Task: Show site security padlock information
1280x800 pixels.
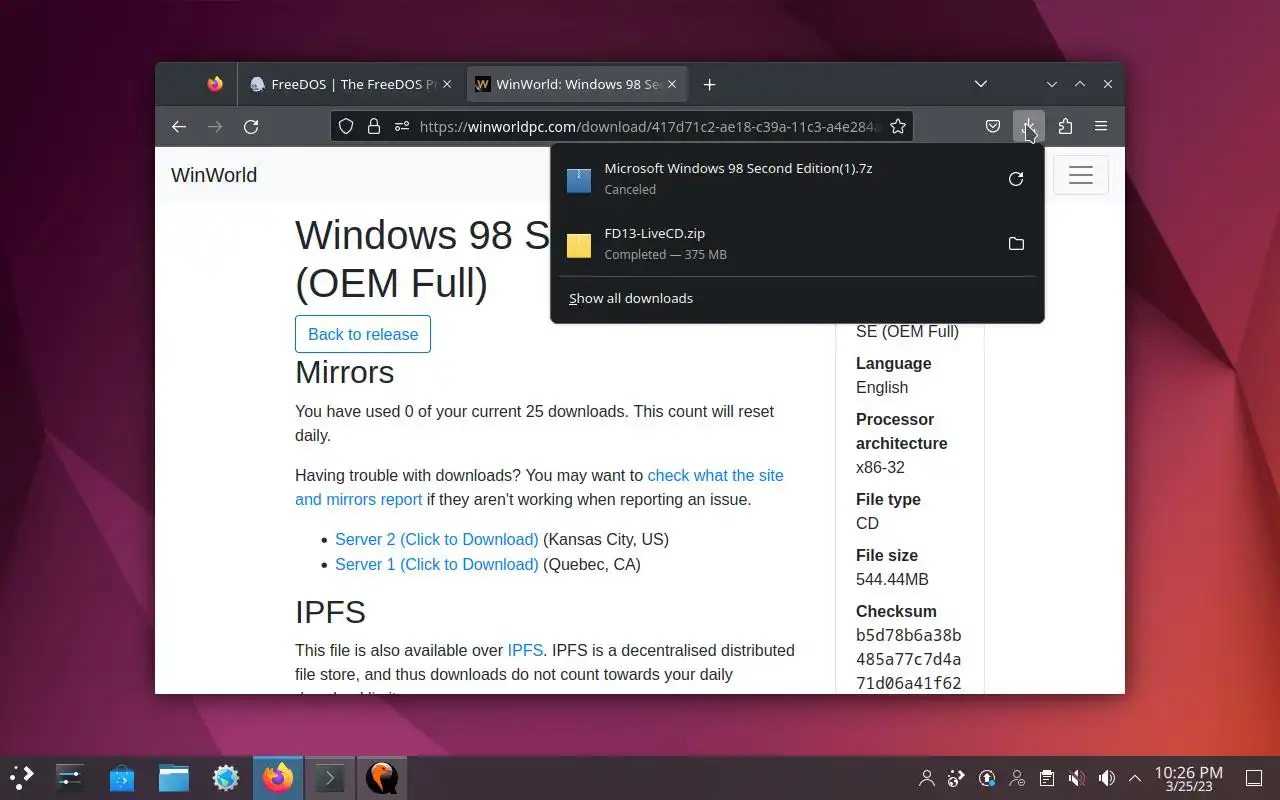Action: pos(373,127)
